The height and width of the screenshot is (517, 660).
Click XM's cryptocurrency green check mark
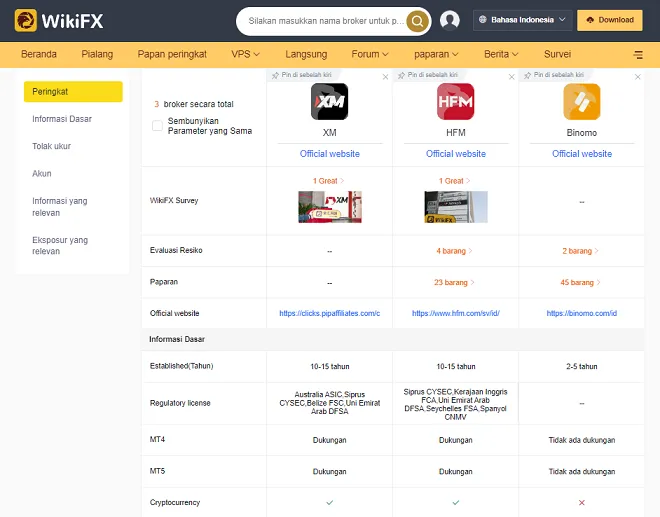[x=330, y=502]
